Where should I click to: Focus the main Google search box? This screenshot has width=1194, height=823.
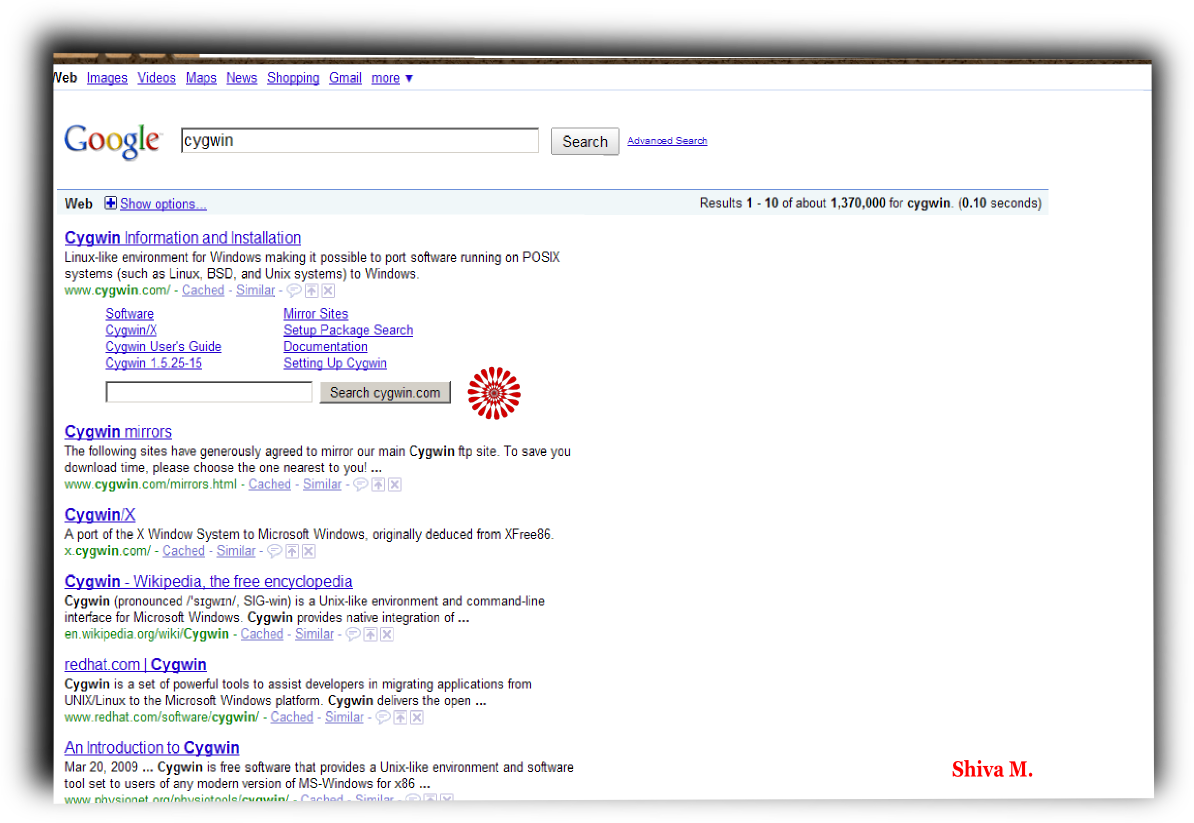pyautogui.click(x=359, y=141)
